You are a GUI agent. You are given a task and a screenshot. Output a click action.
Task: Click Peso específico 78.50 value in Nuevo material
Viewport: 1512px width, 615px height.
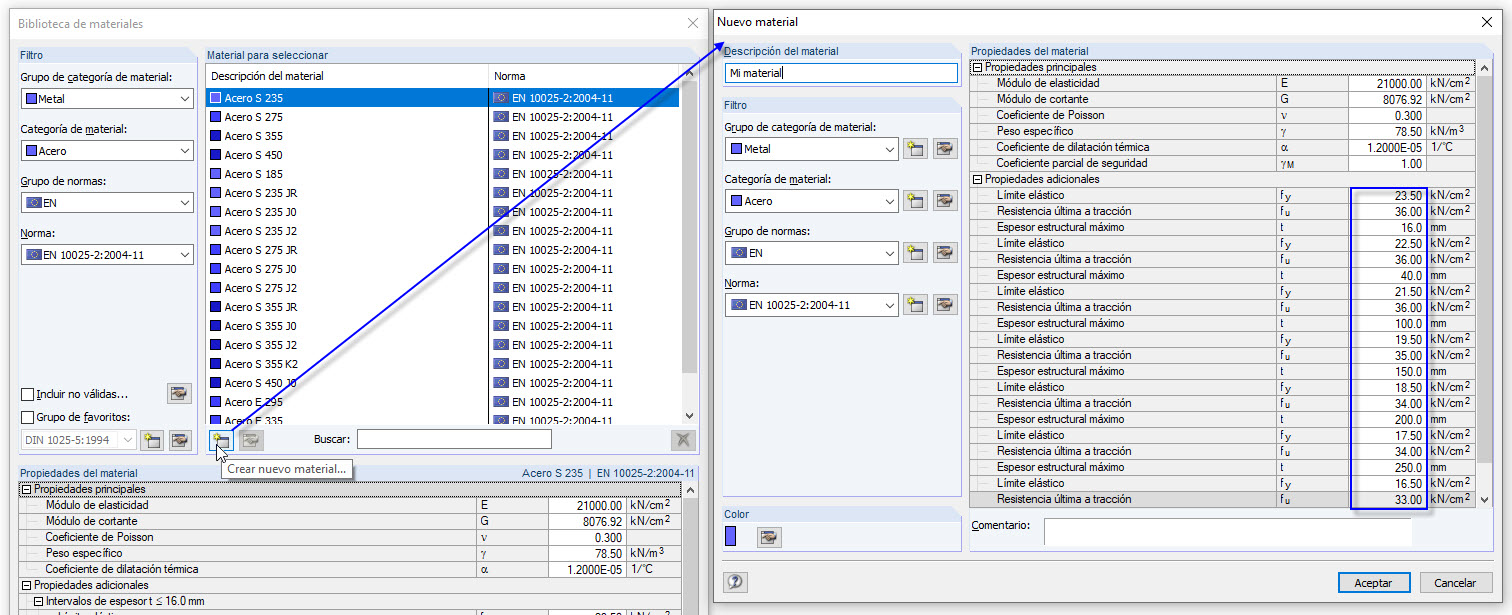tap(1387, 132)
